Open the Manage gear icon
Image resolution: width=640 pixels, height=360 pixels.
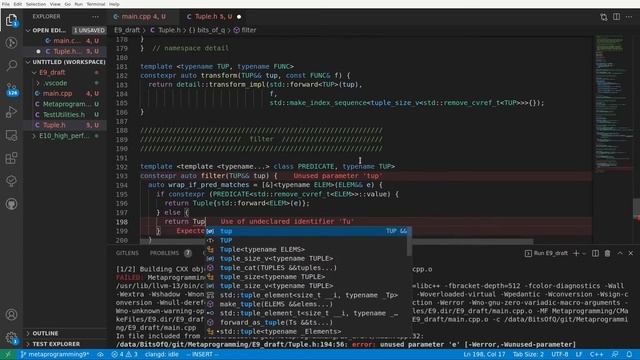pyautogui.click(x=11, y=338)
